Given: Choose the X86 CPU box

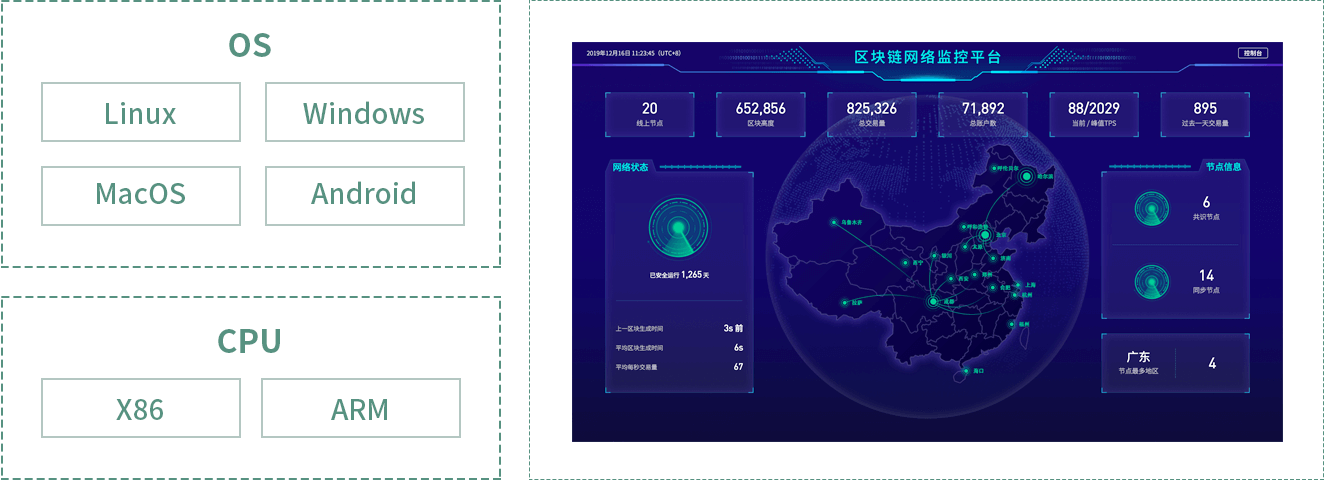Looking at the screenshot, I should [141, 408].
